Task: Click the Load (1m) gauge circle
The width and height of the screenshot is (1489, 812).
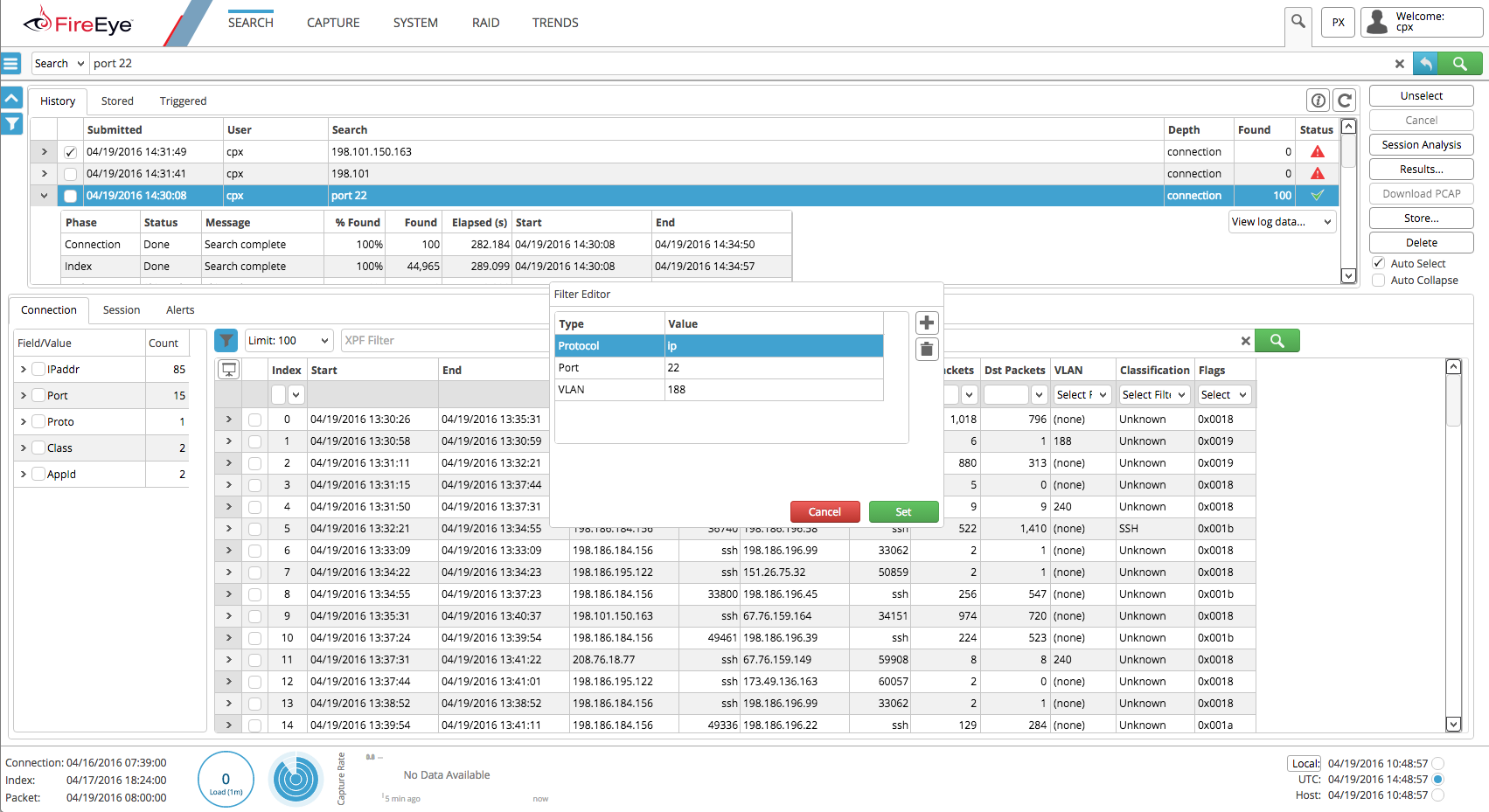Action: 226,779
